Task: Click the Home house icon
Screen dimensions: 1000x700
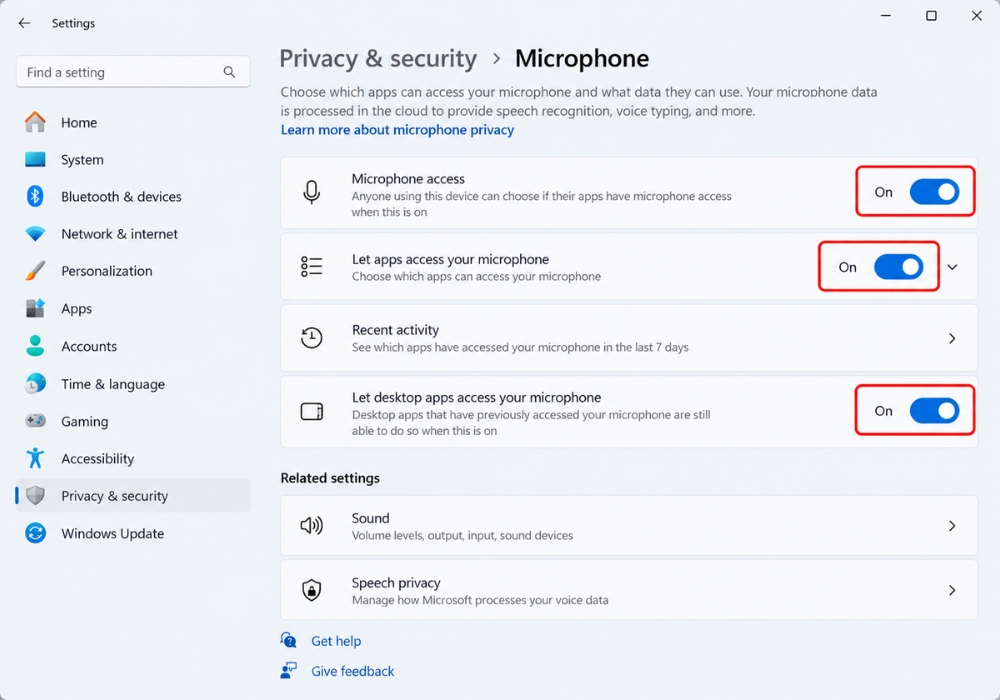Action: coord(35,122)
